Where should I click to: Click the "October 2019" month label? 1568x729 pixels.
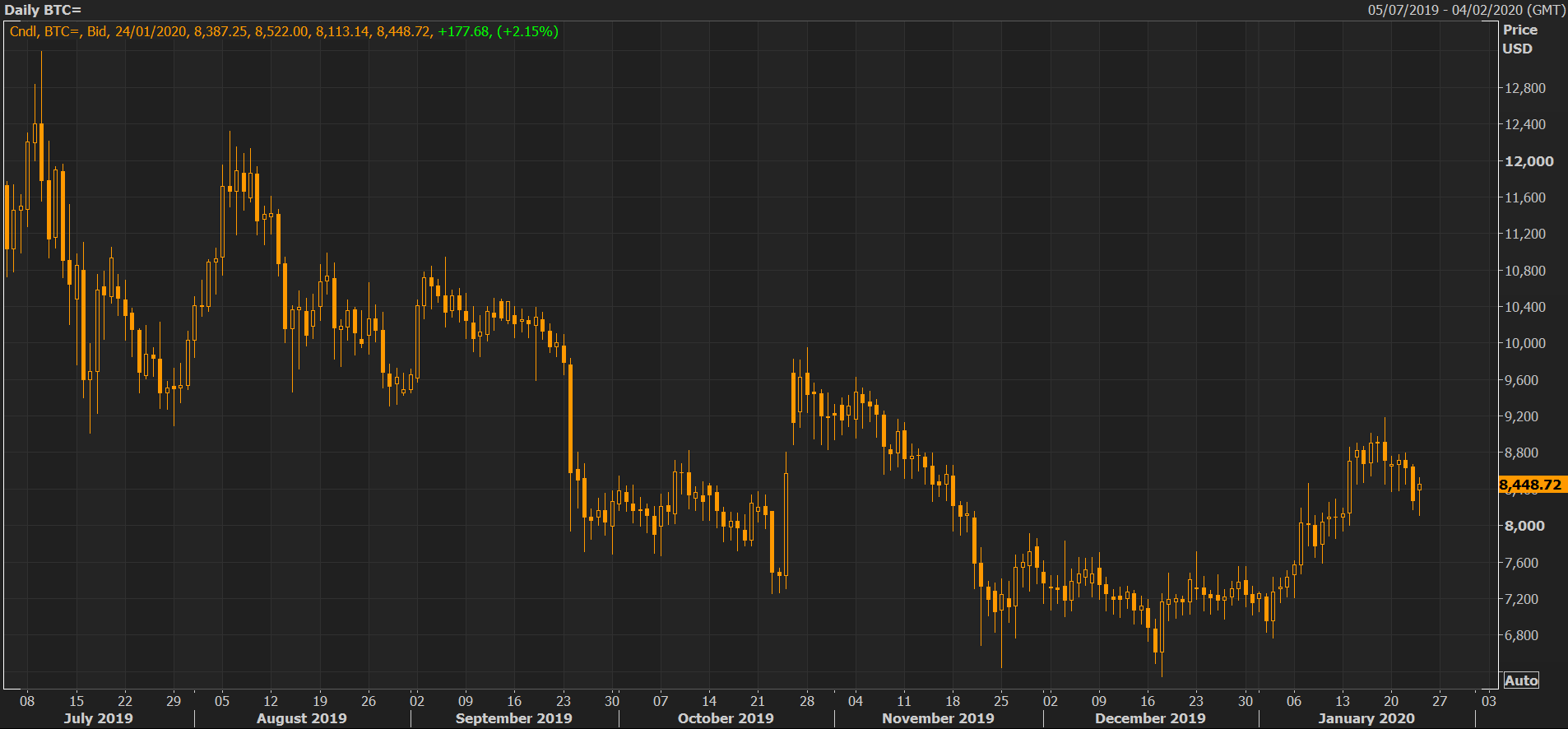[726, 718]
